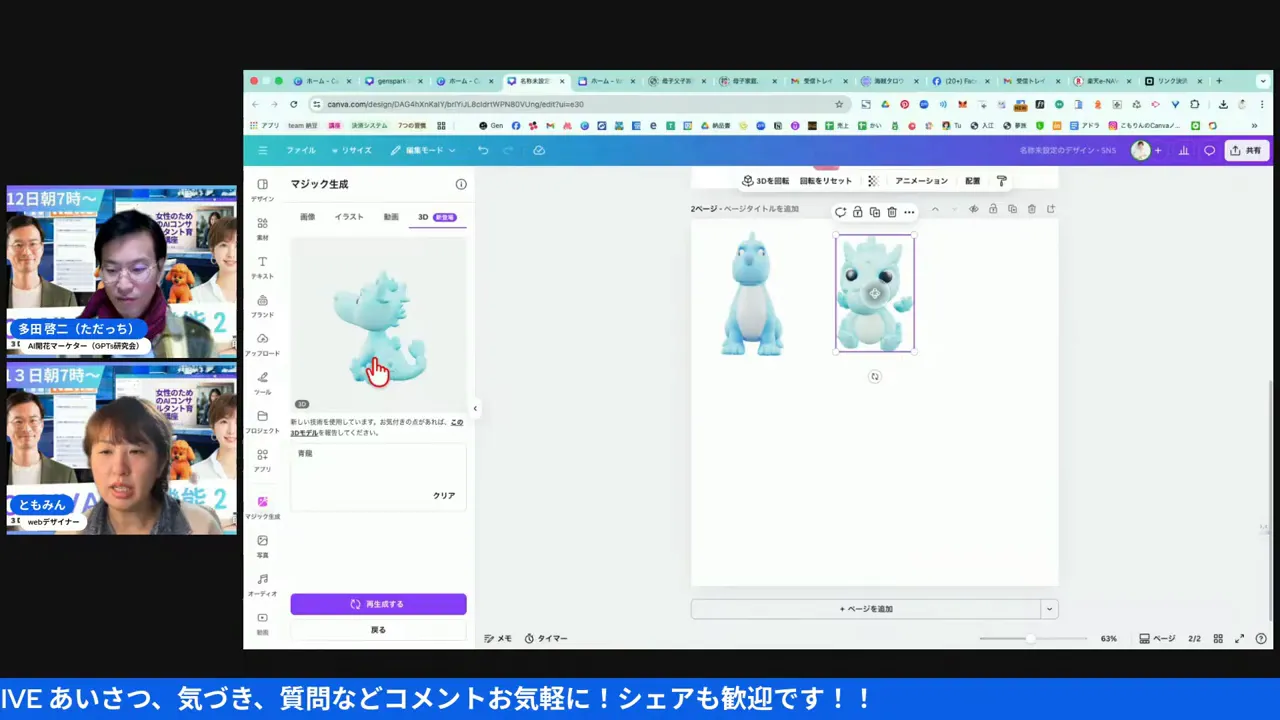Switch to full screen presentation view

[x=1239, y=638]
